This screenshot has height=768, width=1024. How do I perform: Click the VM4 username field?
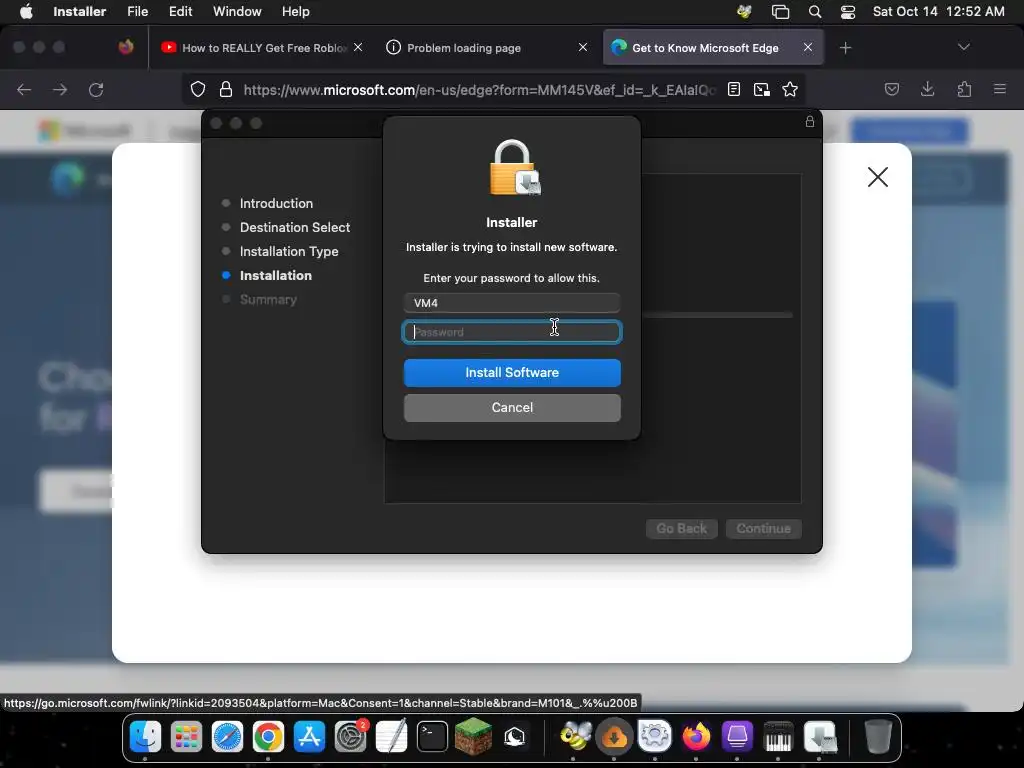[x=512, y=303]
